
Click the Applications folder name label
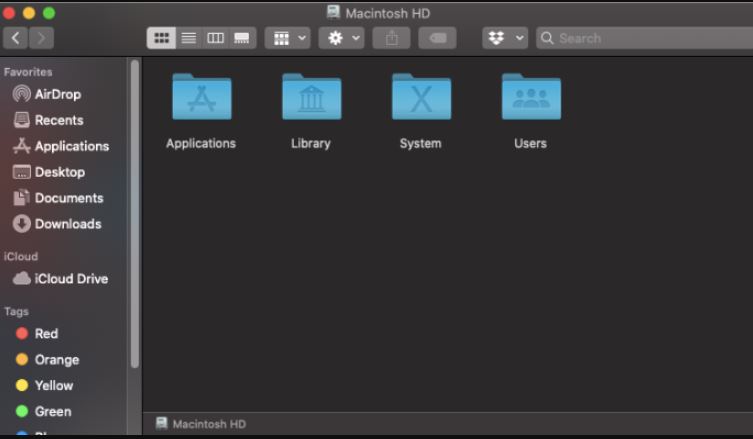coord(201,143)
